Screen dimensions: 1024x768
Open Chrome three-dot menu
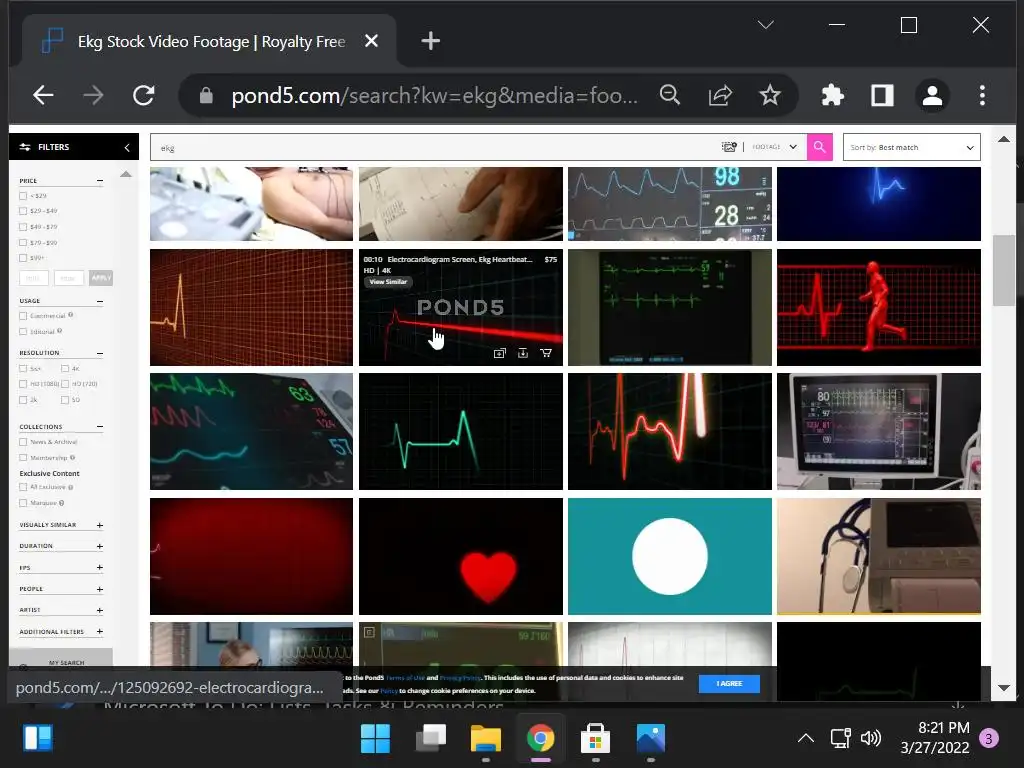coord(982,95)
